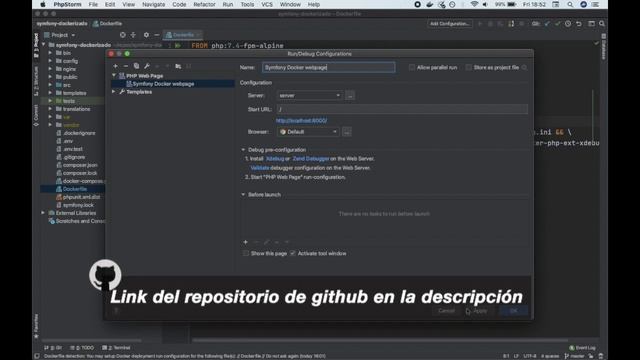
Task: Click the Add Configuration button
Action: pyautogui.click(x=449, y=24)
